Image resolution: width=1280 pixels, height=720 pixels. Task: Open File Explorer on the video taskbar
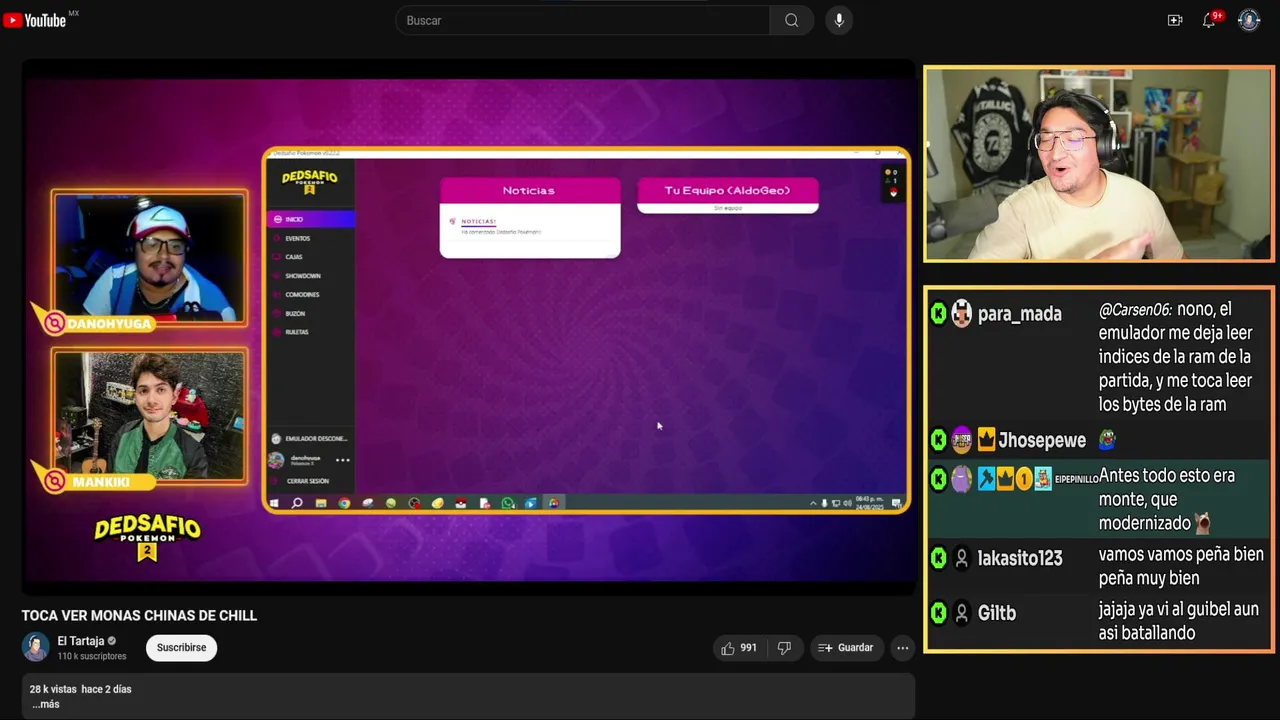(x=321, y=503)
